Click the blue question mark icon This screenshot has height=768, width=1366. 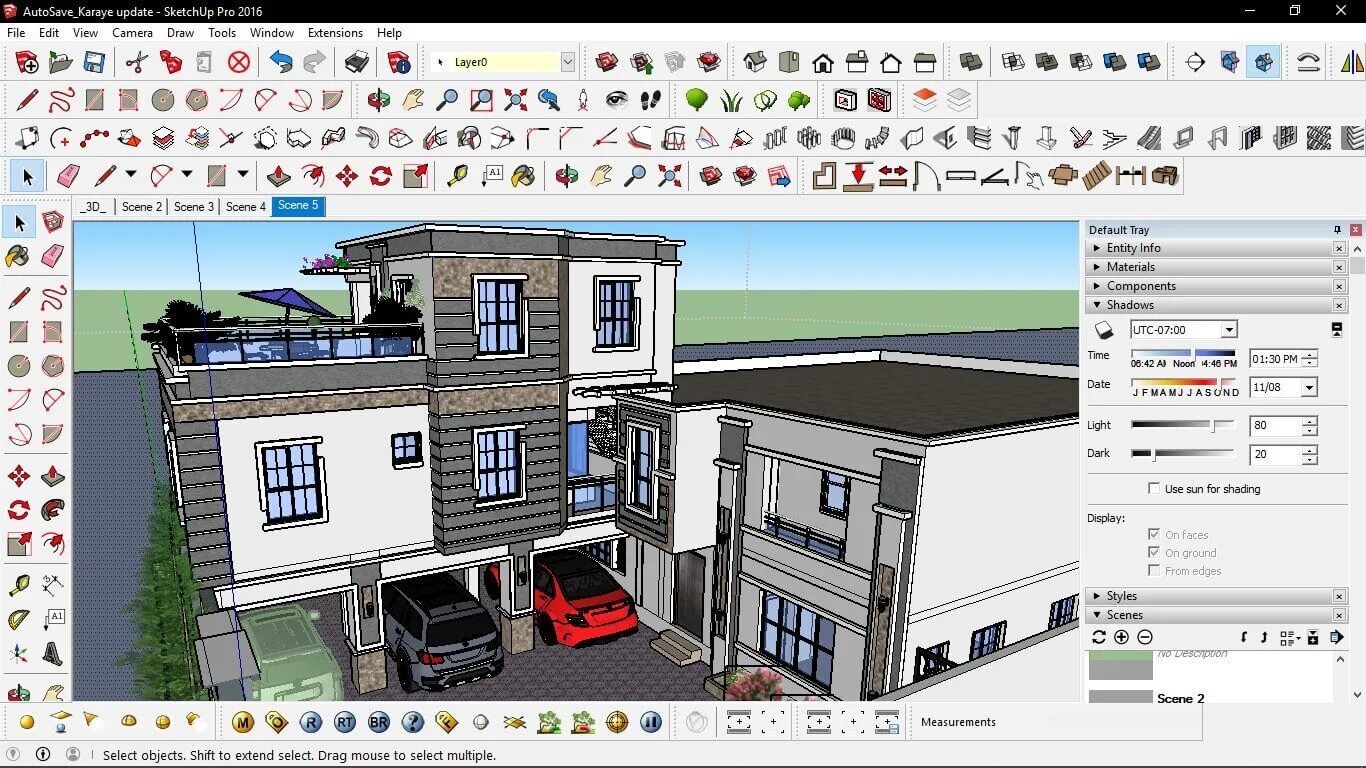[x=413, y=722]
